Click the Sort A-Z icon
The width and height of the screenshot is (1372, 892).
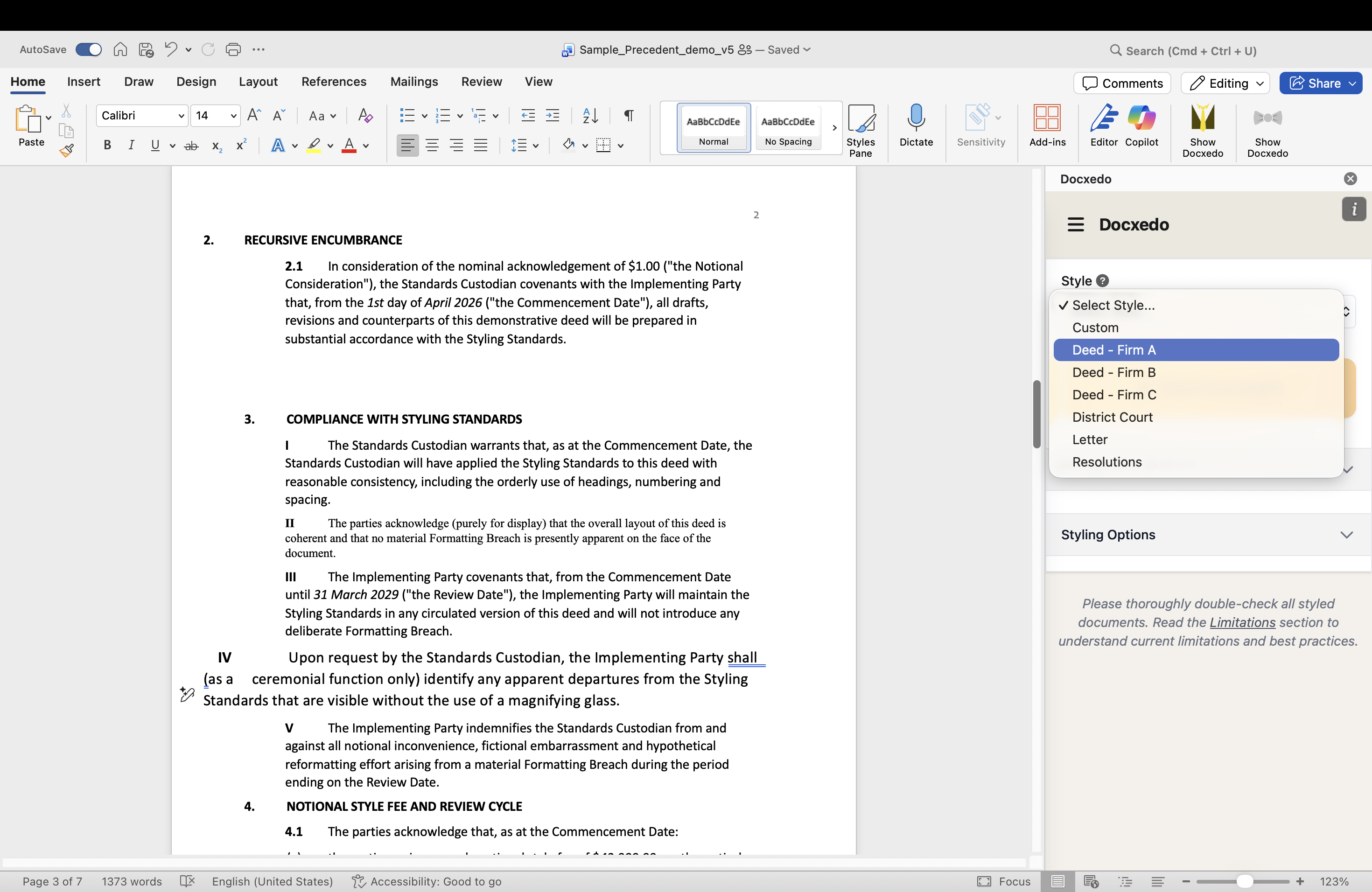click(x=590, y=116)
